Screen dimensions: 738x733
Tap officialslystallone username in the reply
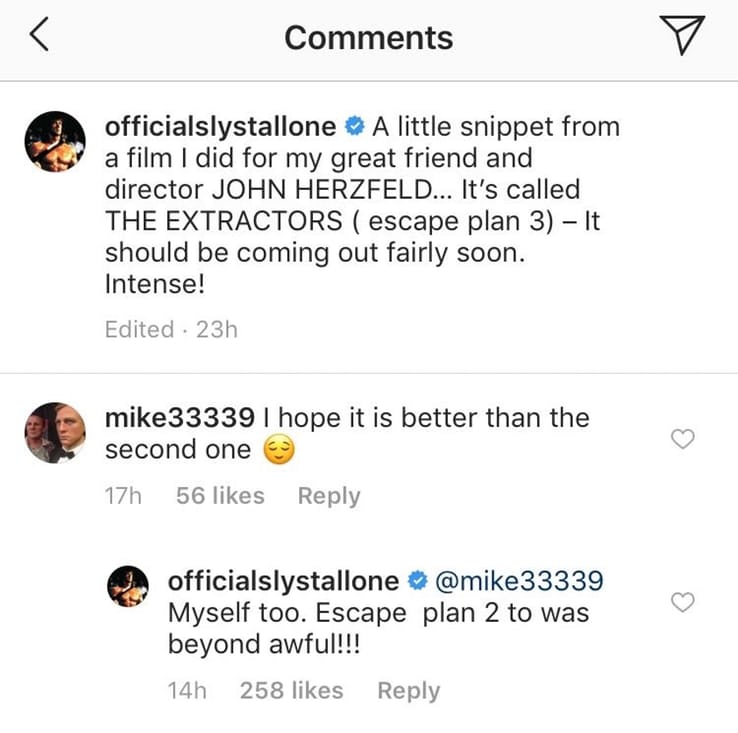pyautogui.click(x=283, y=581)
